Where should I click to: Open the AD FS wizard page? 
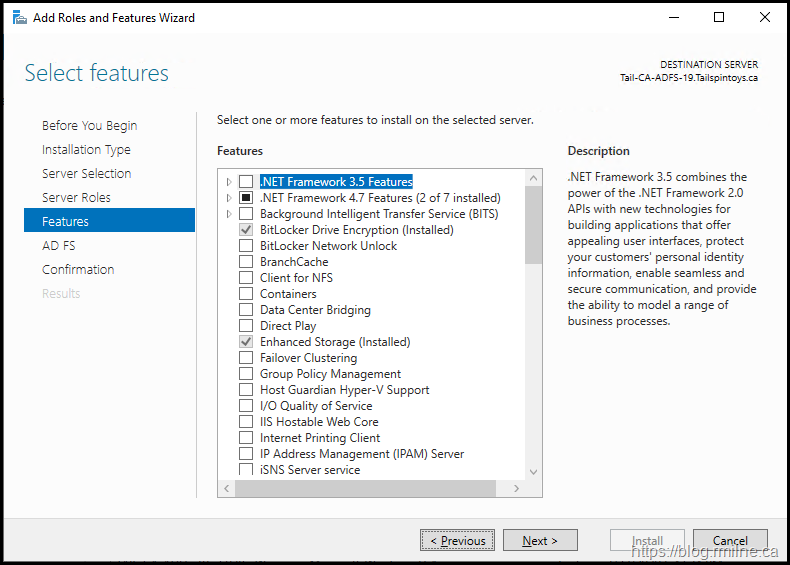click(x=58, y=245)
